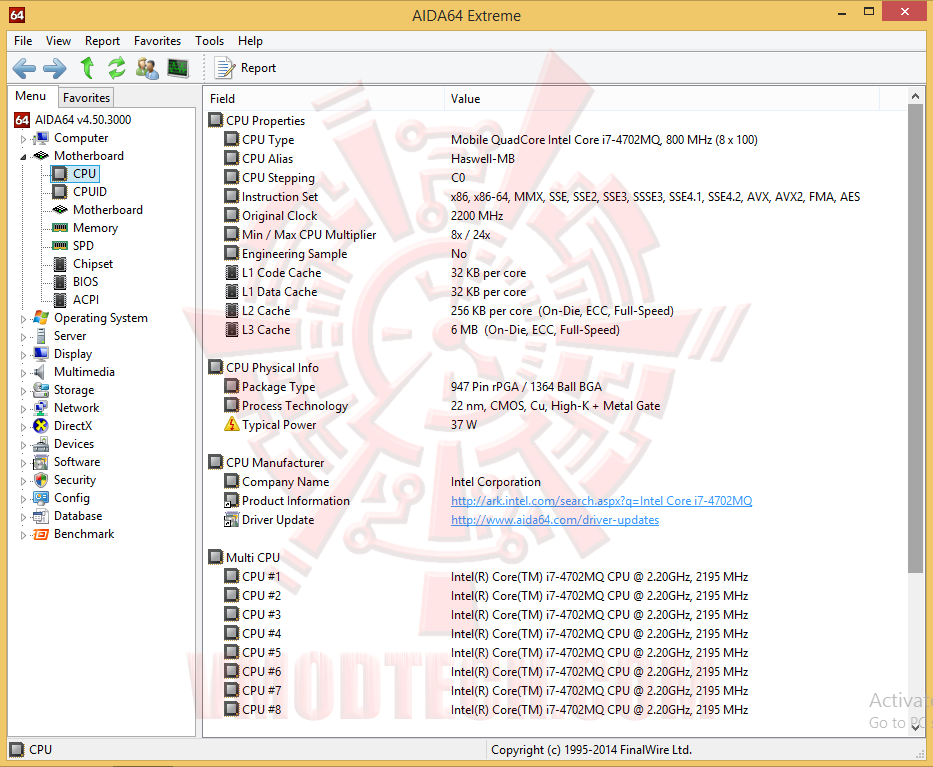Open the File menu
The image size is (933, 767).
23,40
